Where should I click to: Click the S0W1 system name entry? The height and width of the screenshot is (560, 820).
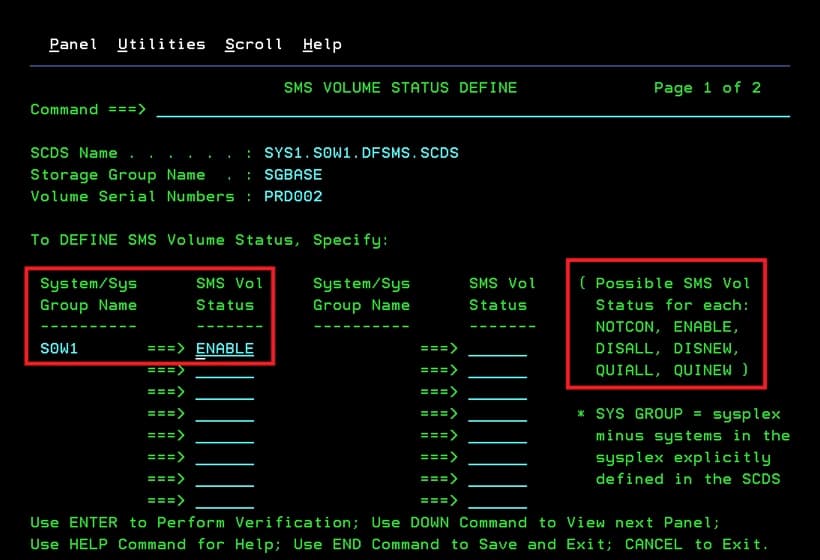[x=59, y=349]
